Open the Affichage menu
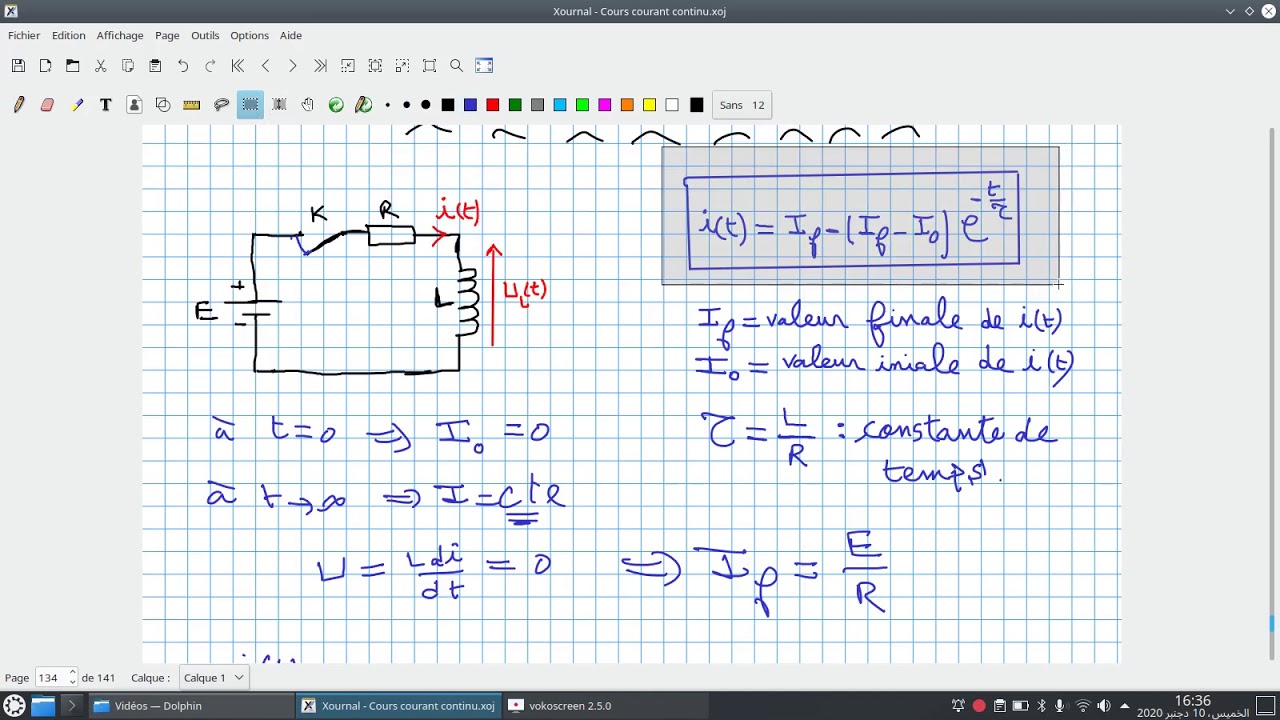The height and width of the screenshot is (720, 1280). coord(120,35)
